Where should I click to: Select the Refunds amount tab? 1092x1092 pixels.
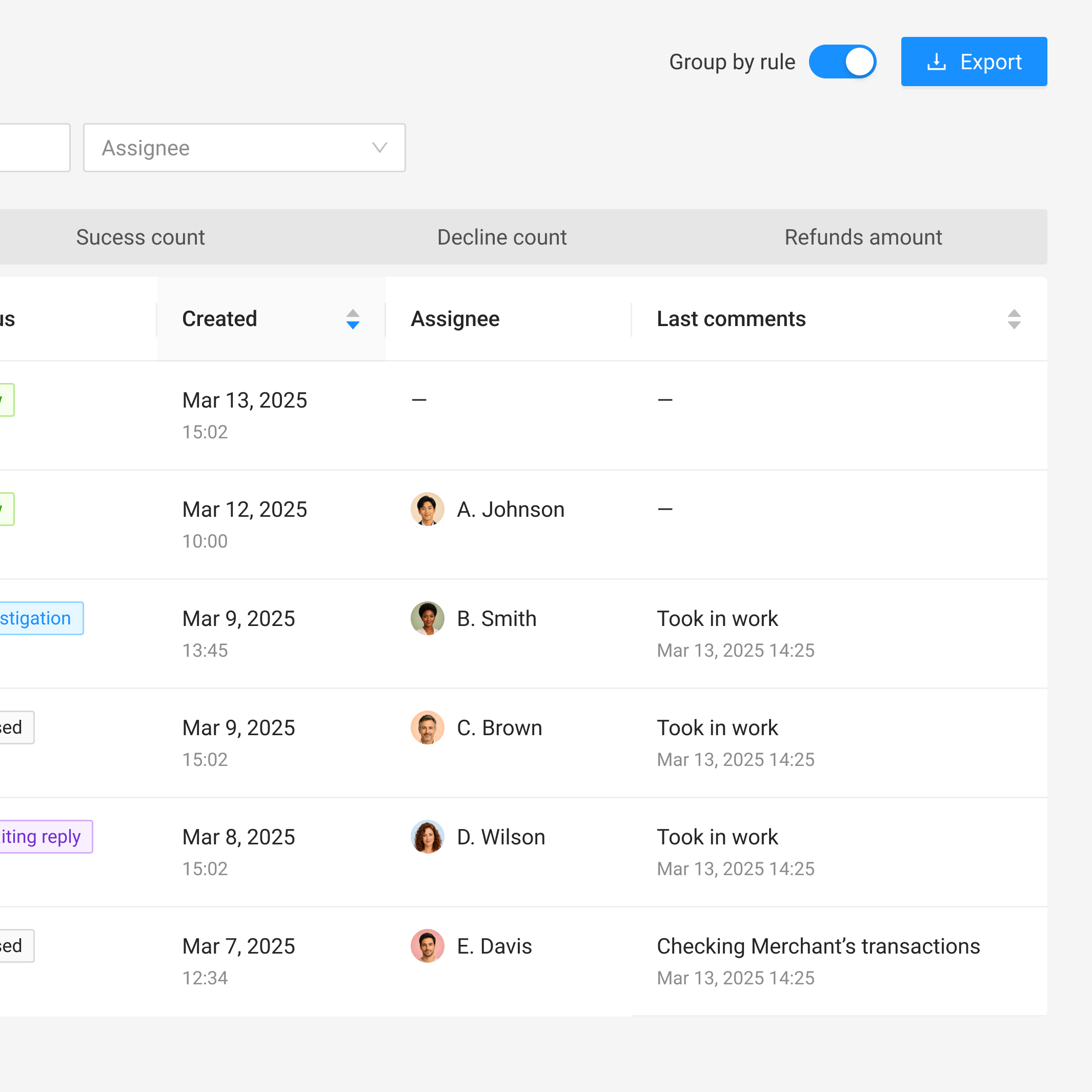863,237
